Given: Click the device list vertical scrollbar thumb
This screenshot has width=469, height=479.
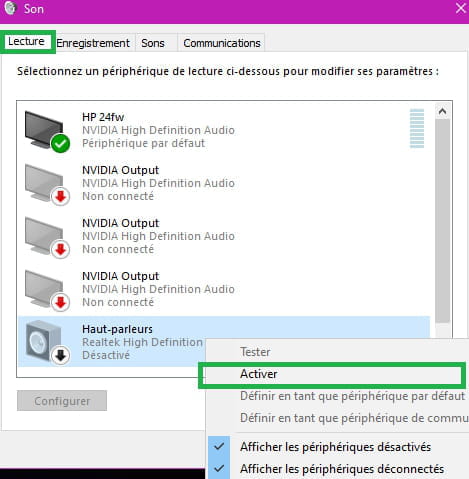Looking at the screenshot, I should (x=442, y=220).
